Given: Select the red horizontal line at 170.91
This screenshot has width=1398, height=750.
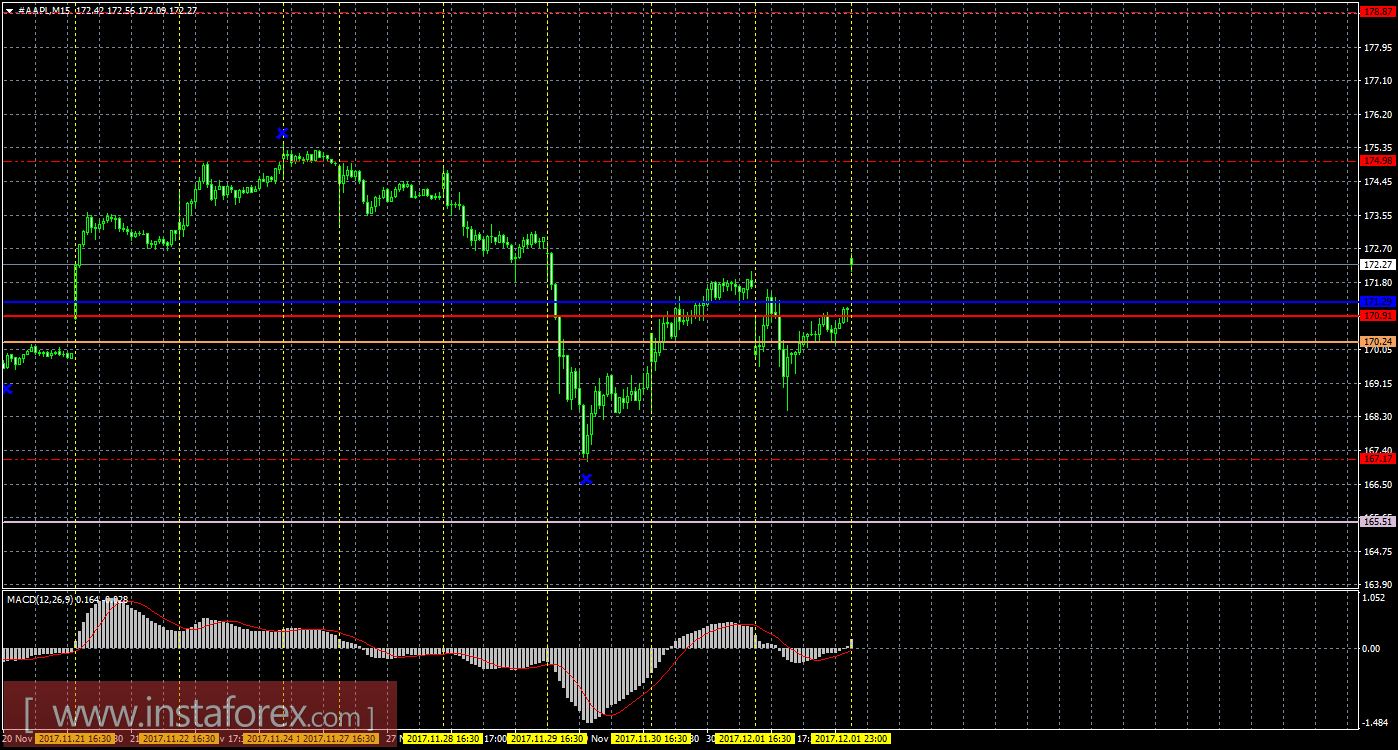Looking at the screenshot, I should click(x=680, y=315).
